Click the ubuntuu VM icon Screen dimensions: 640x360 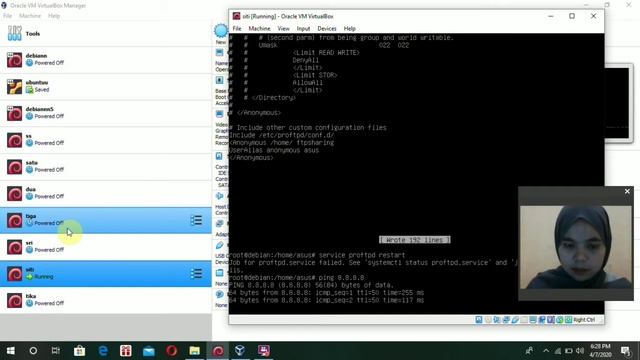pos(15,87)
